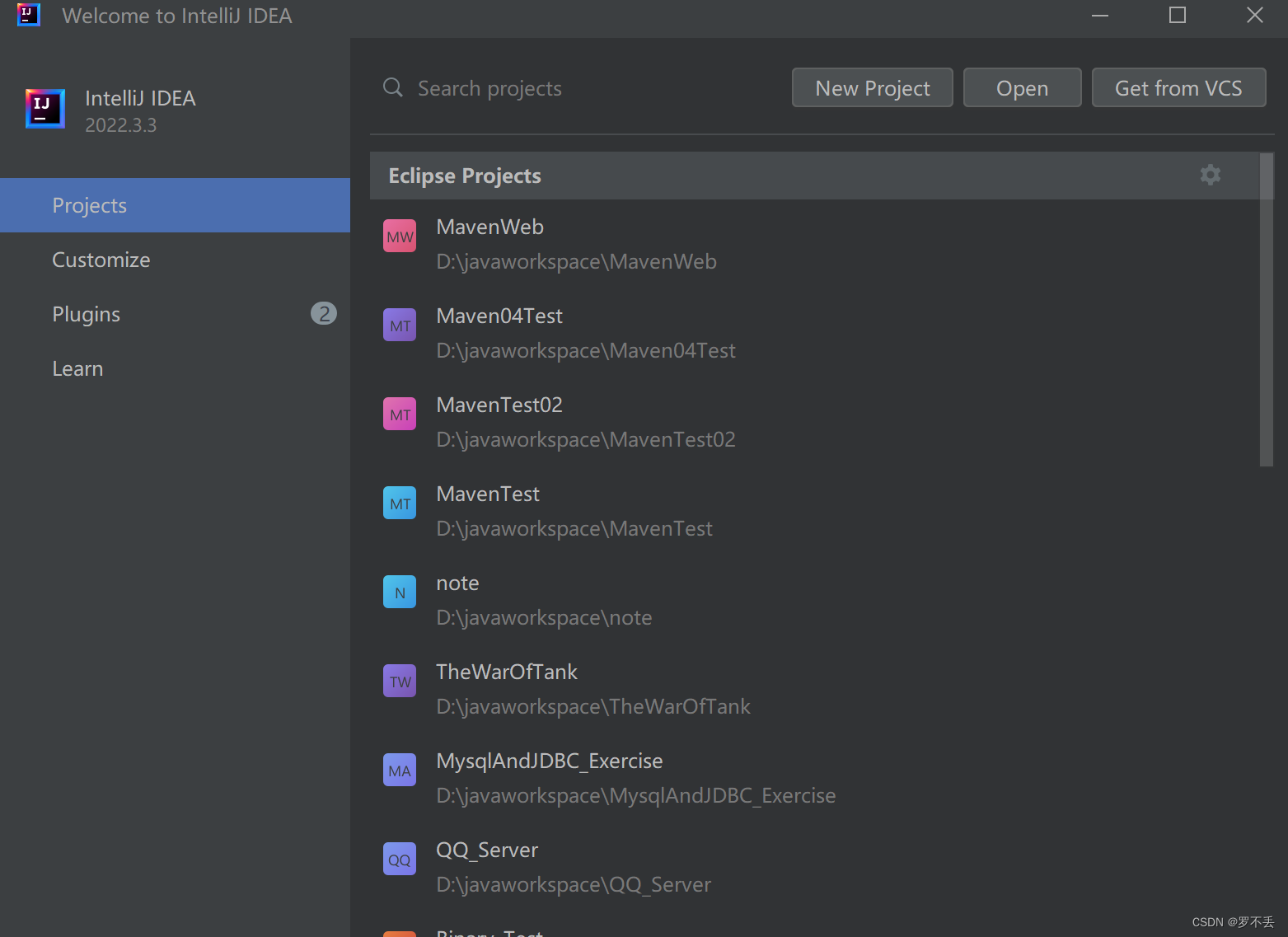
Task: Click path D:\javaworkspace\note
Action: coord(544,617)
